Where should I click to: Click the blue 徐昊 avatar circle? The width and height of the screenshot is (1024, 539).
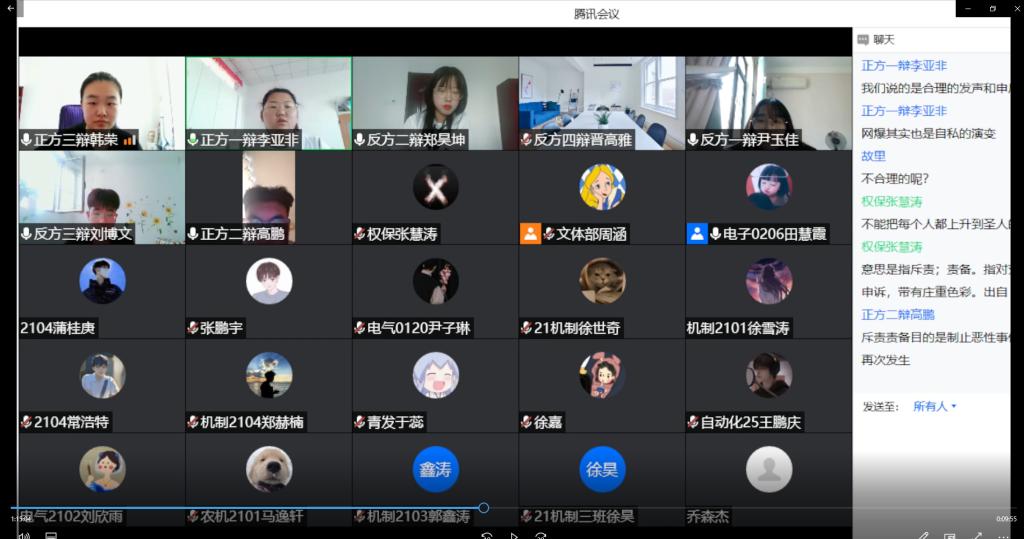pyautogui.click(x=601, y=469)
